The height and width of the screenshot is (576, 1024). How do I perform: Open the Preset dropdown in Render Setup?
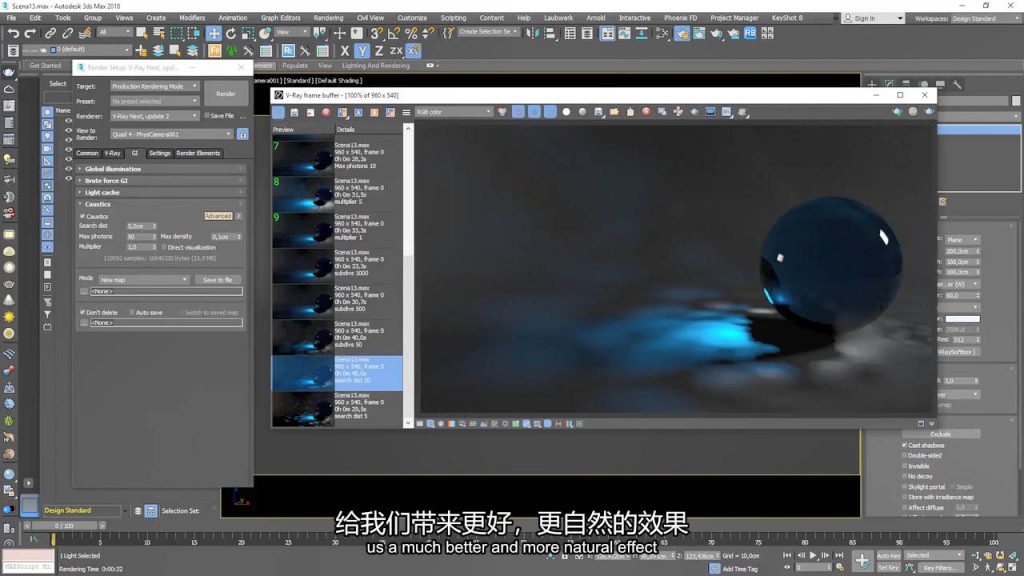pyautogui.click(x=154, y=101)
